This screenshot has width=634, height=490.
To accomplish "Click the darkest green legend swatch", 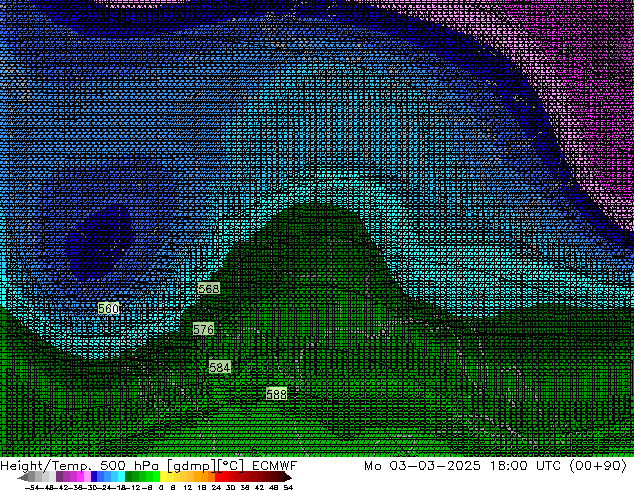I will [x=129, y=476].
